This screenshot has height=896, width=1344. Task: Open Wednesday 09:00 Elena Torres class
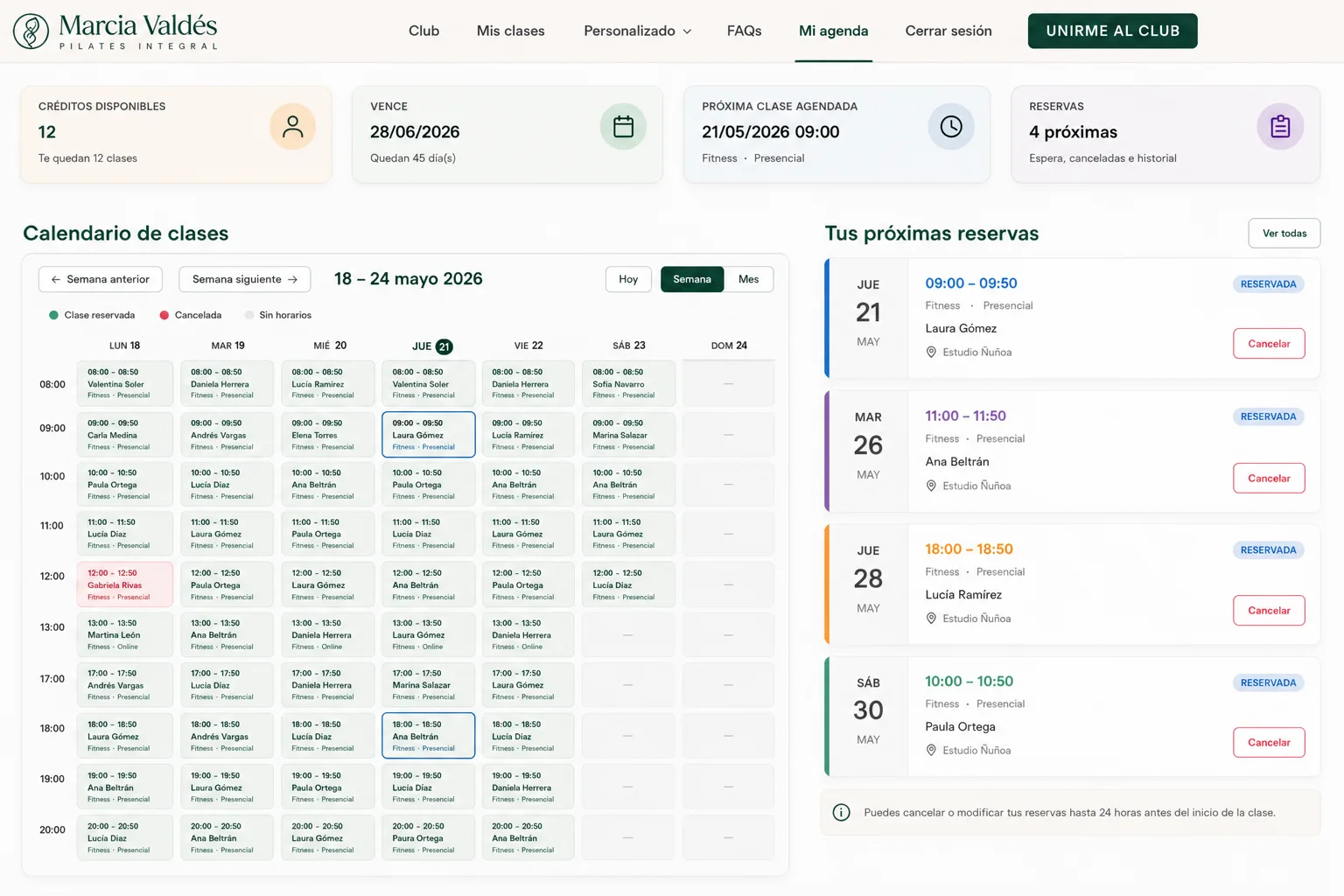pos(328,434)
